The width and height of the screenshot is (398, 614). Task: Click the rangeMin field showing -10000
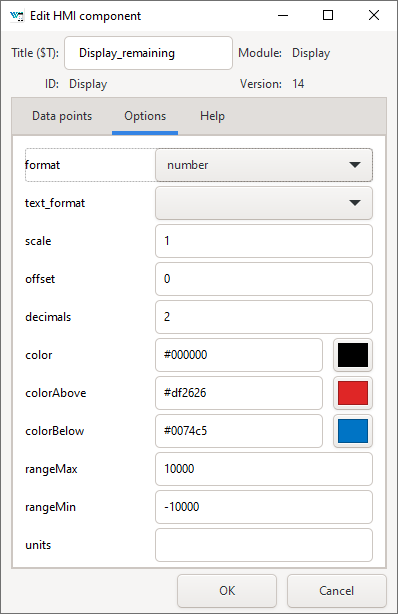(x=264, y=507)
